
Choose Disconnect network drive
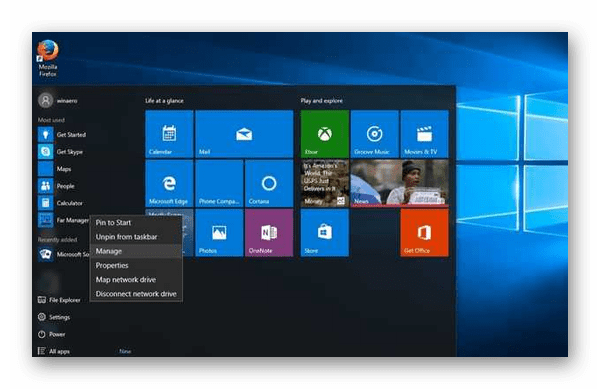(136, 294)
